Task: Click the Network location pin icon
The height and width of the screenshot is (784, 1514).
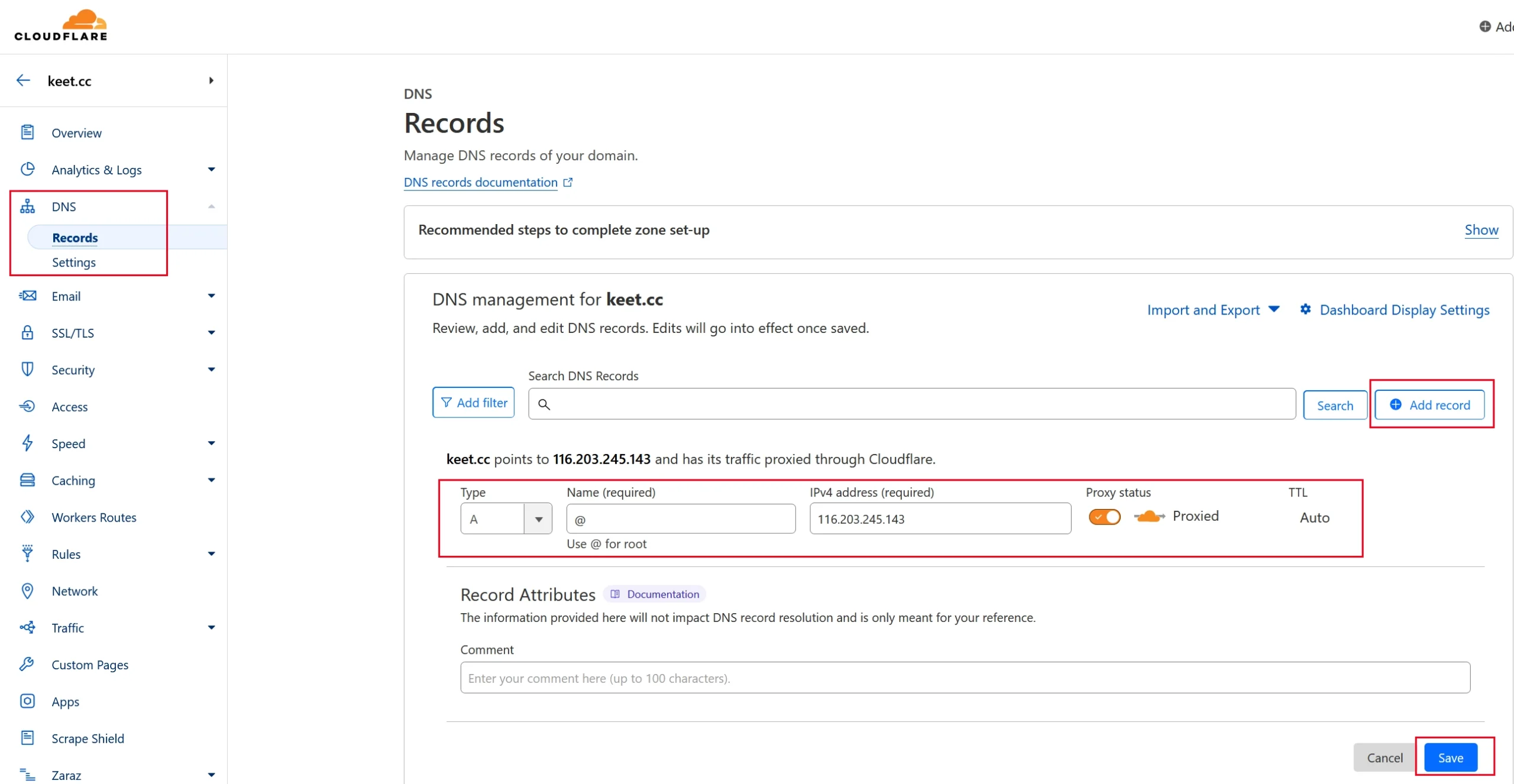Action: [x=27, y=591]
